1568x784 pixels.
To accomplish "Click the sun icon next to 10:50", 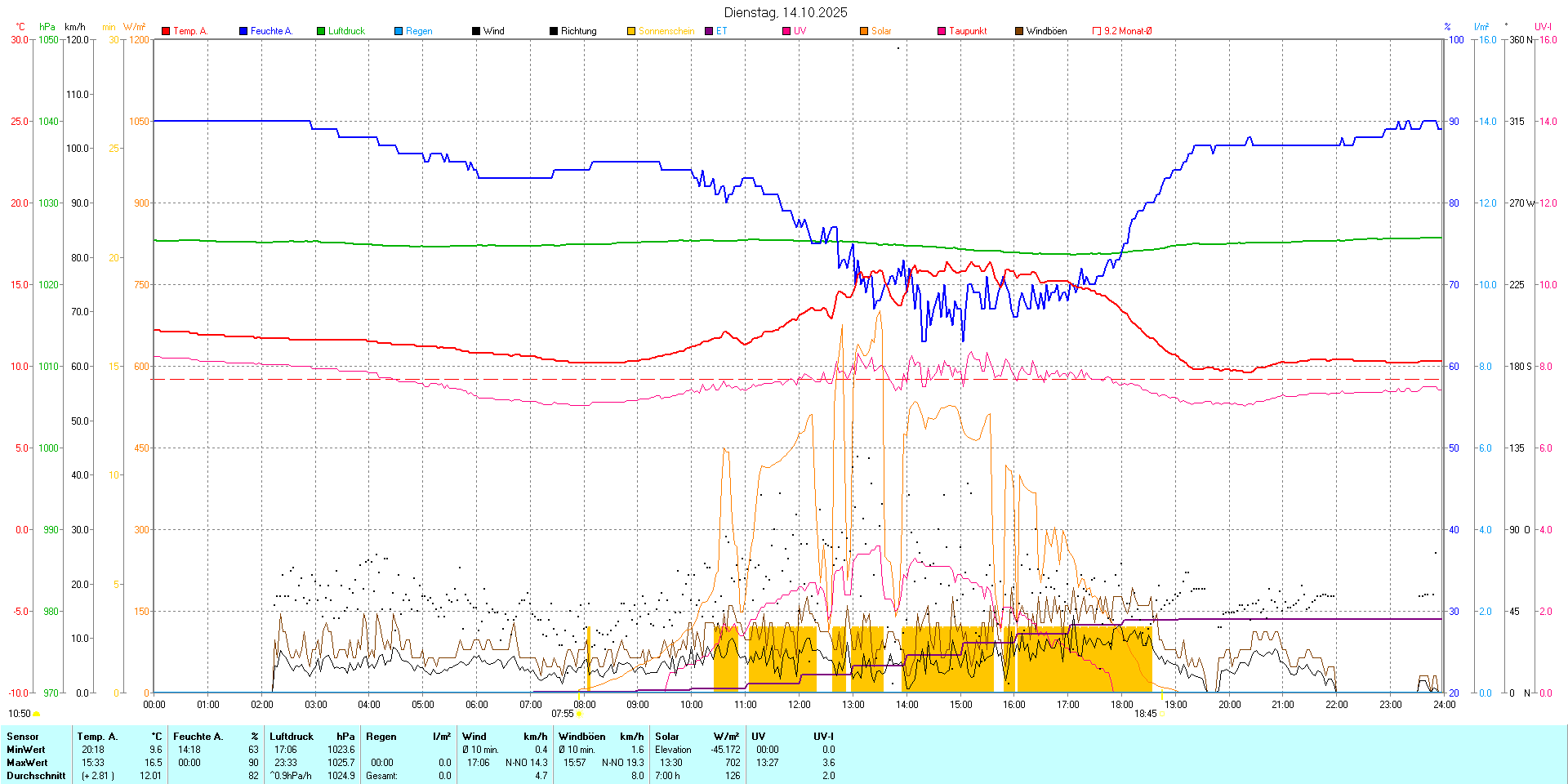I will coord(36,714).
